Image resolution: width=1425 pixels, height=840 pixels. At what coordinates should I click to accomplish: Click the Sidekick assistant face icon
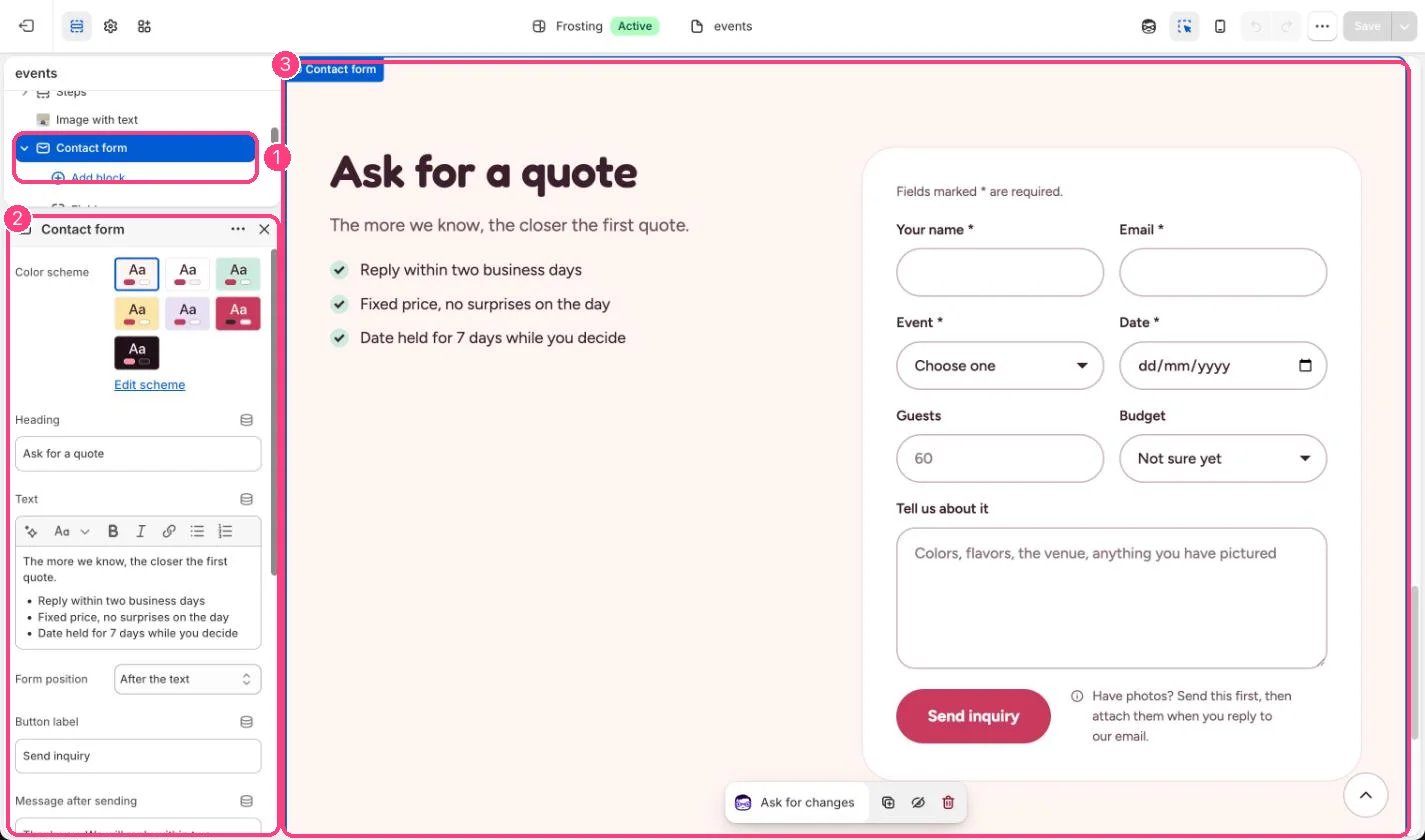coord(1149,26)
